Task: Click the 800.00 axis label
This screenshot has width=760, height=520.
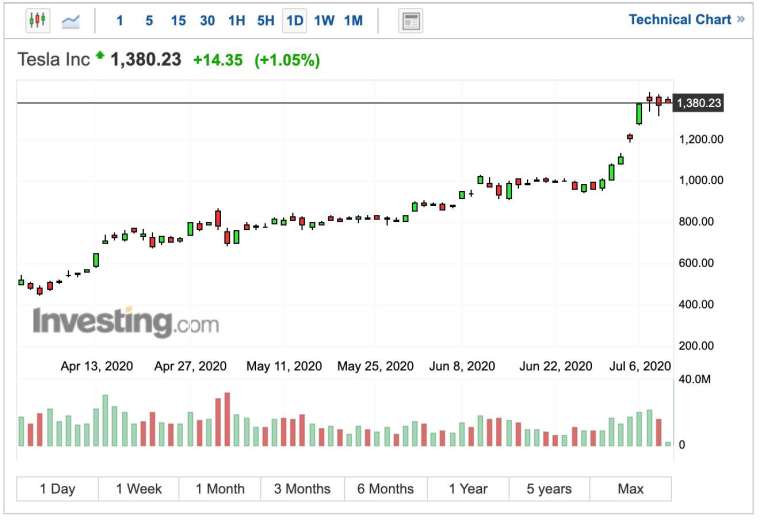Action: 696,221
